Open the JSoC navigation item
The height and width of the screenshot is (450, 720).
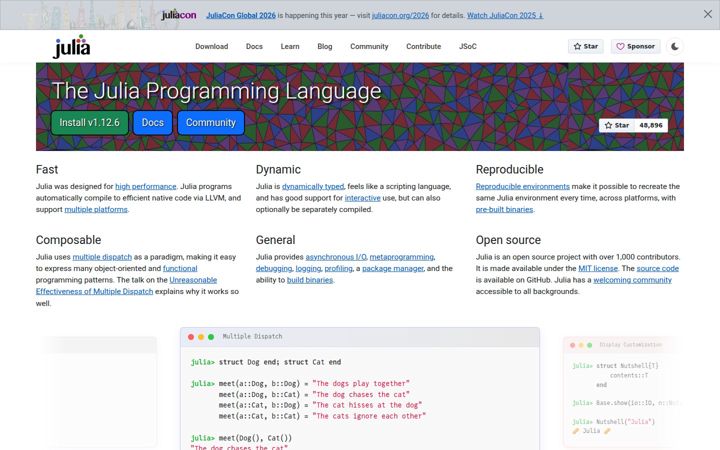pos(467,46)
